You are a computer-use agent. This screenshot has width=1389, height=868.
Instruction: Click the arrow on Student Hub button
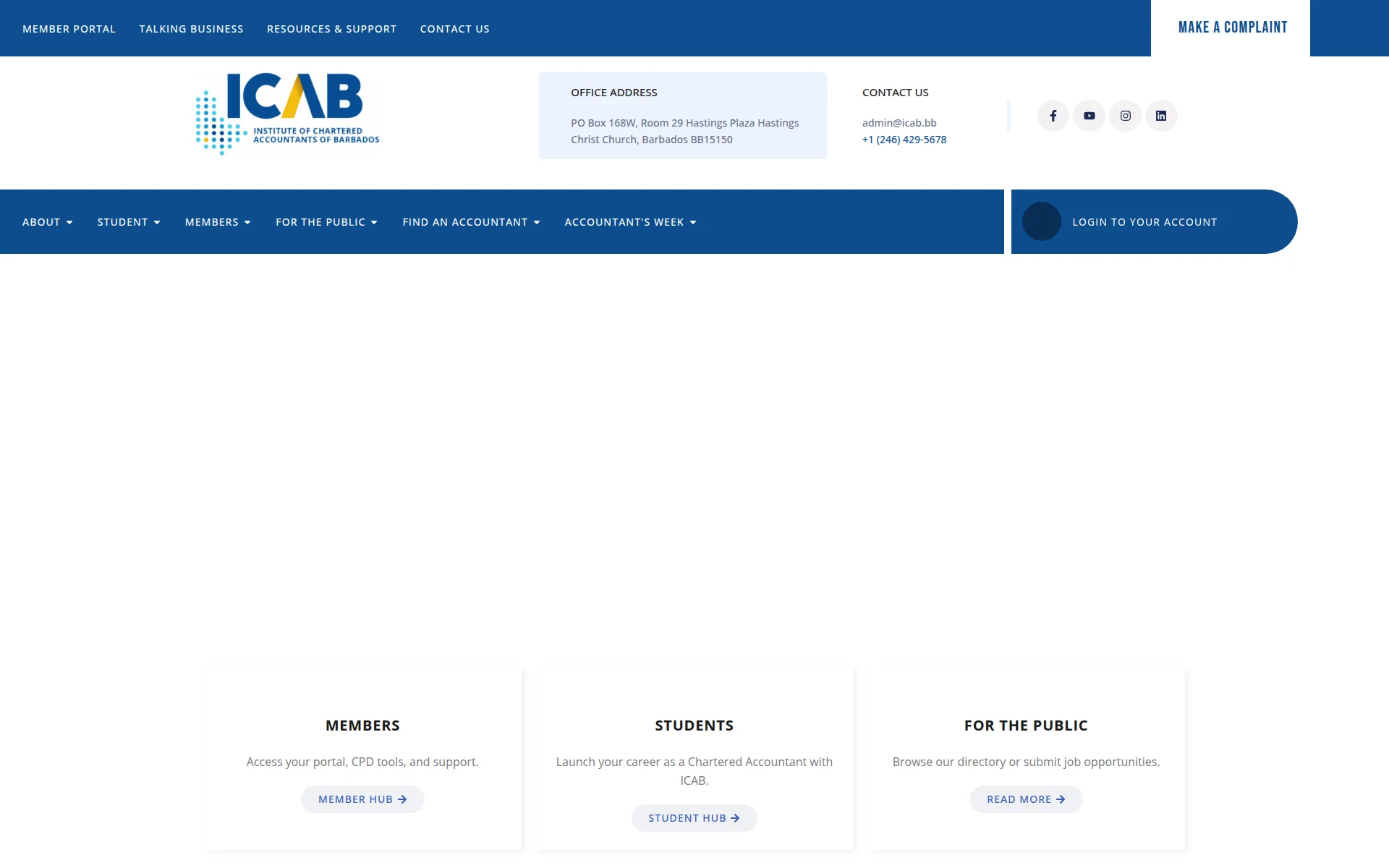pos(735,818)
